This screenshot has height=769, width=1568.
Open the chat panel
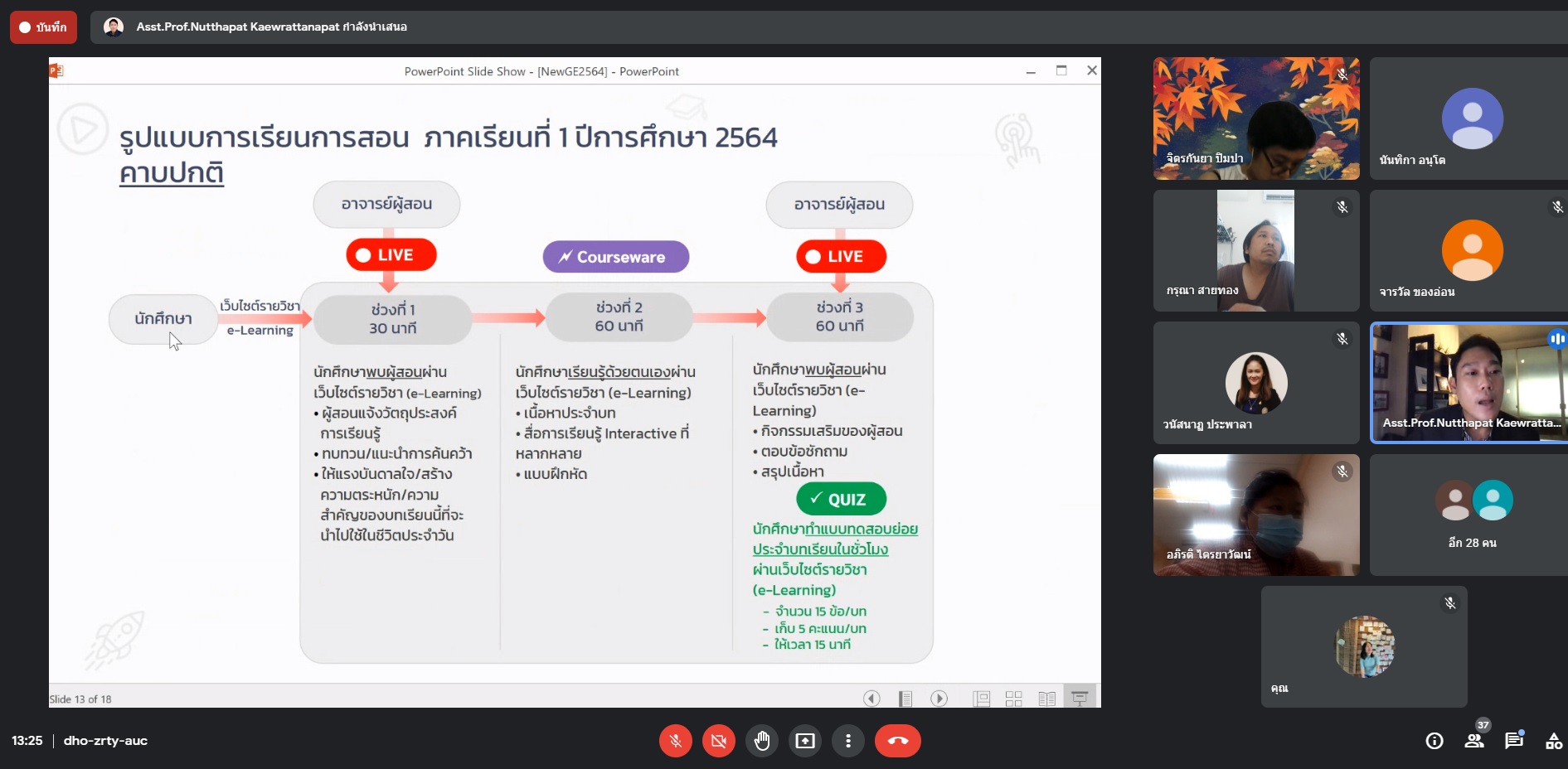(x=1514, y=741)
